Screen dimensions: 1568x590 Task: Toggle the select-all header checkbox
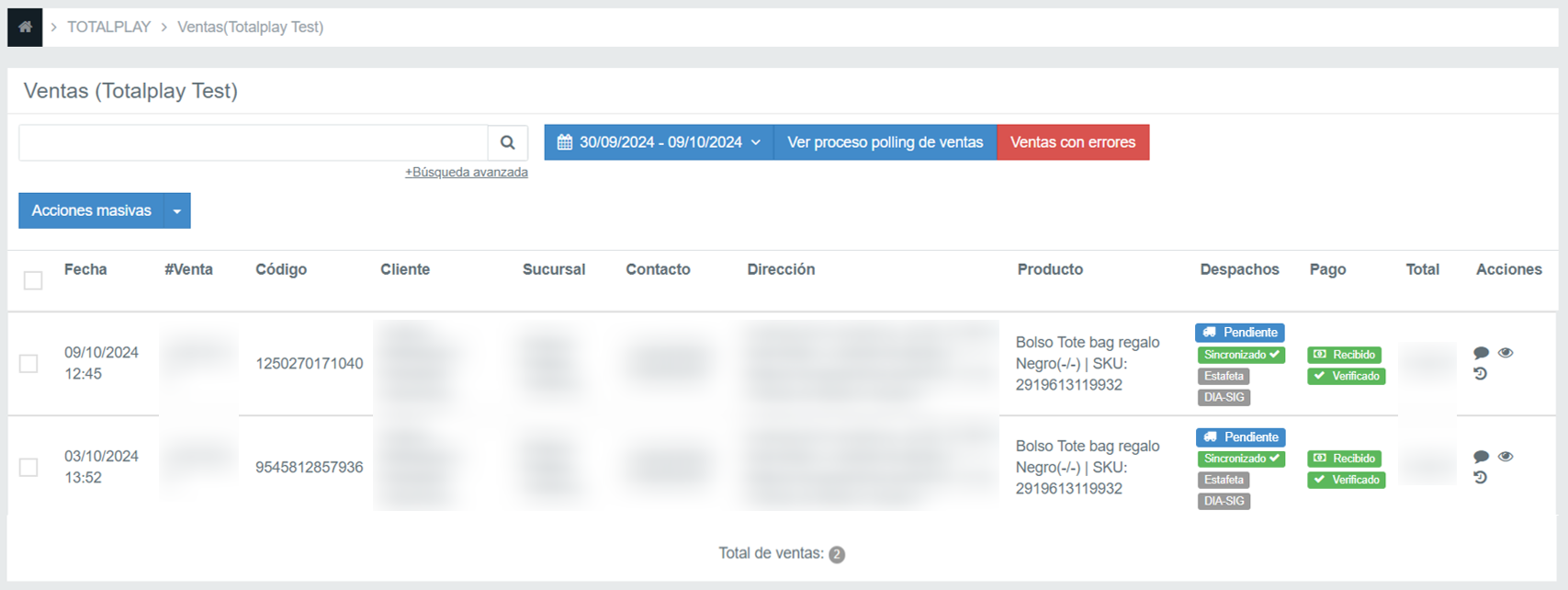33,280
